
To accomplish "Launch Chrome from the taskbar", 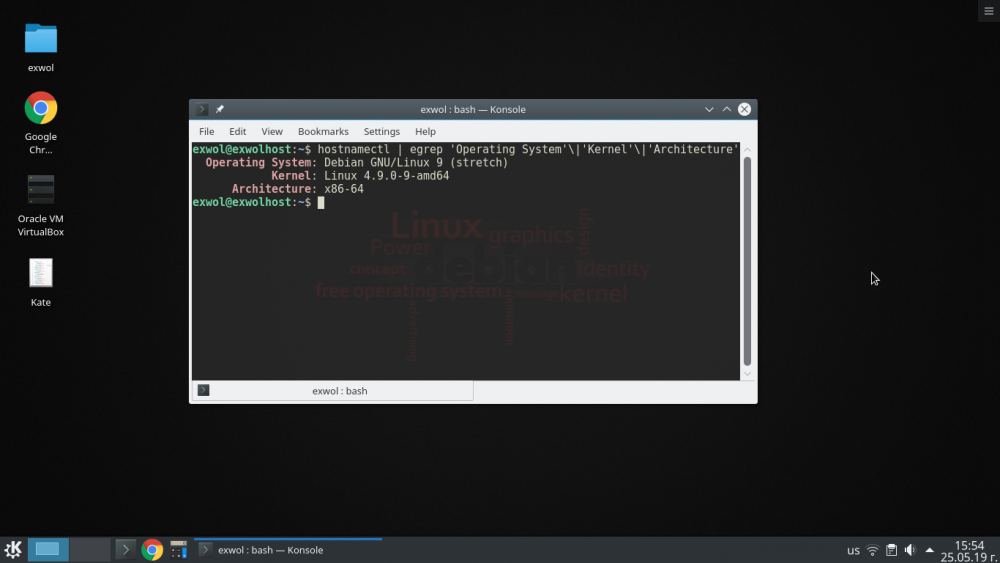I will pos(152,549).
